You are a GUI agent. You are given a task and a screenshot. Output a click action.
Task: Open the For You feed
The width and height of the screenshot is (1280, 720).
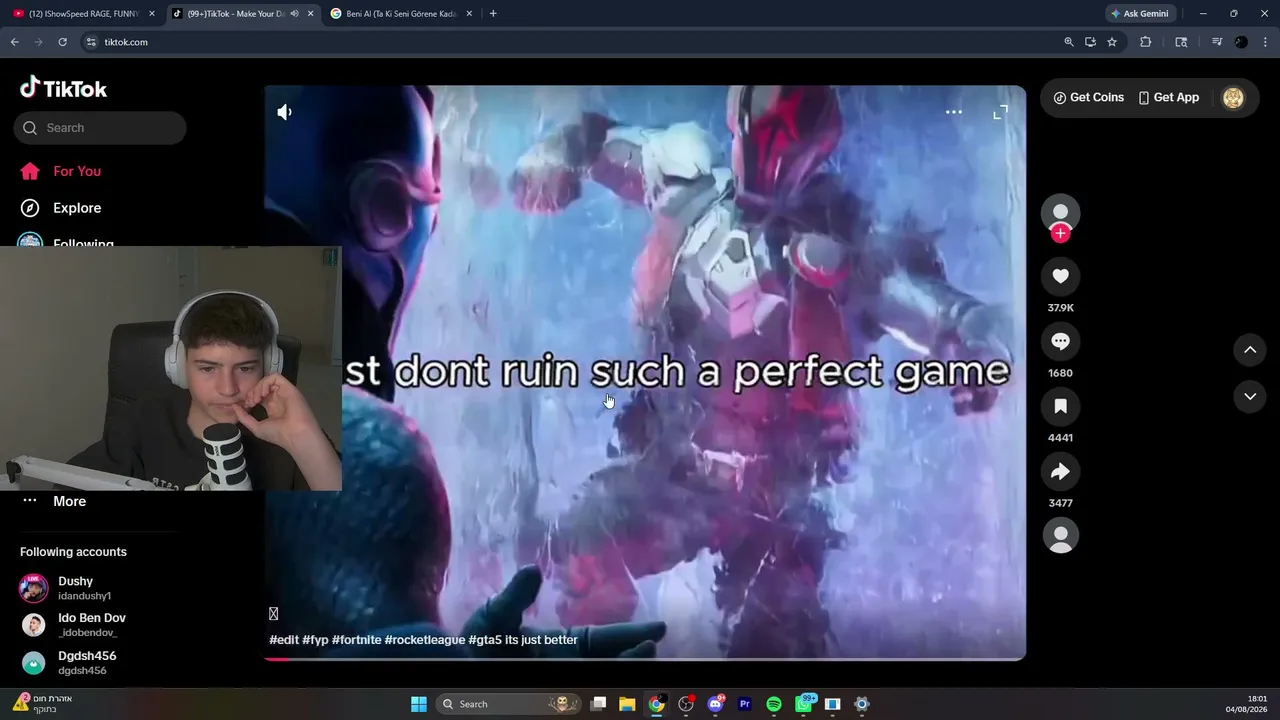[x=62, y=171]
